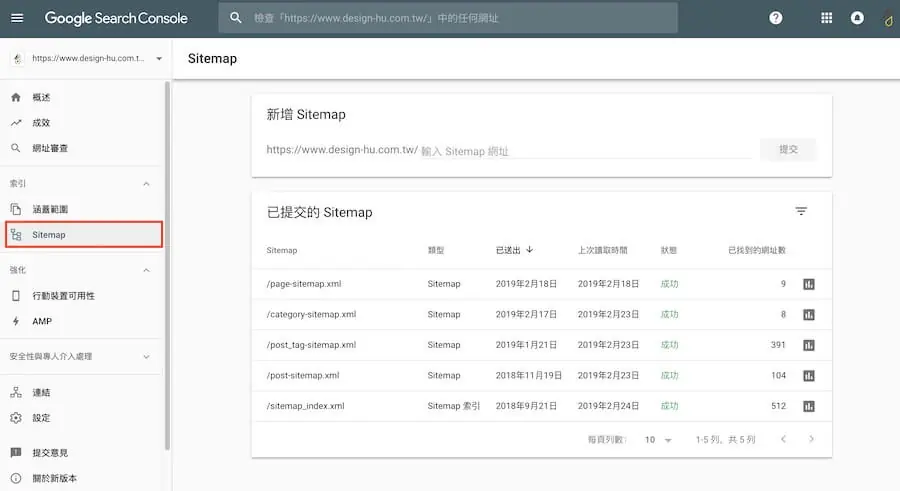This screenshot has height=491, width=900.
Task: Click the URL count 512 cell
Action: pos(778,405)
